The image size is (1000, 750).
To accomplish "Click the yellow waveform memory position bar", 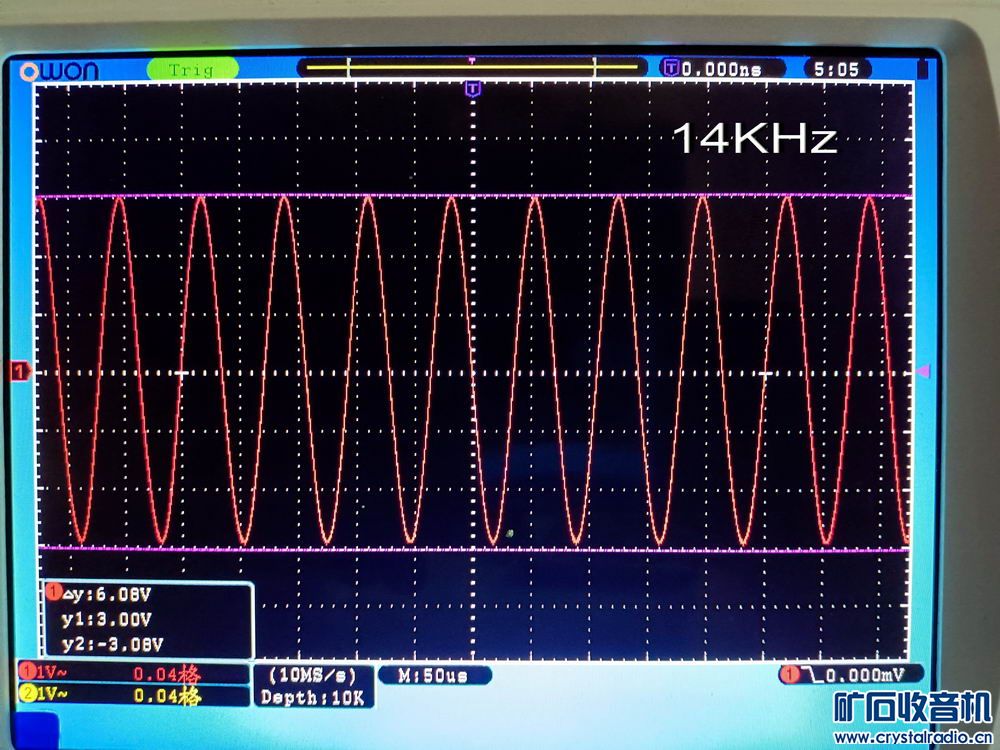I will 472,66.
